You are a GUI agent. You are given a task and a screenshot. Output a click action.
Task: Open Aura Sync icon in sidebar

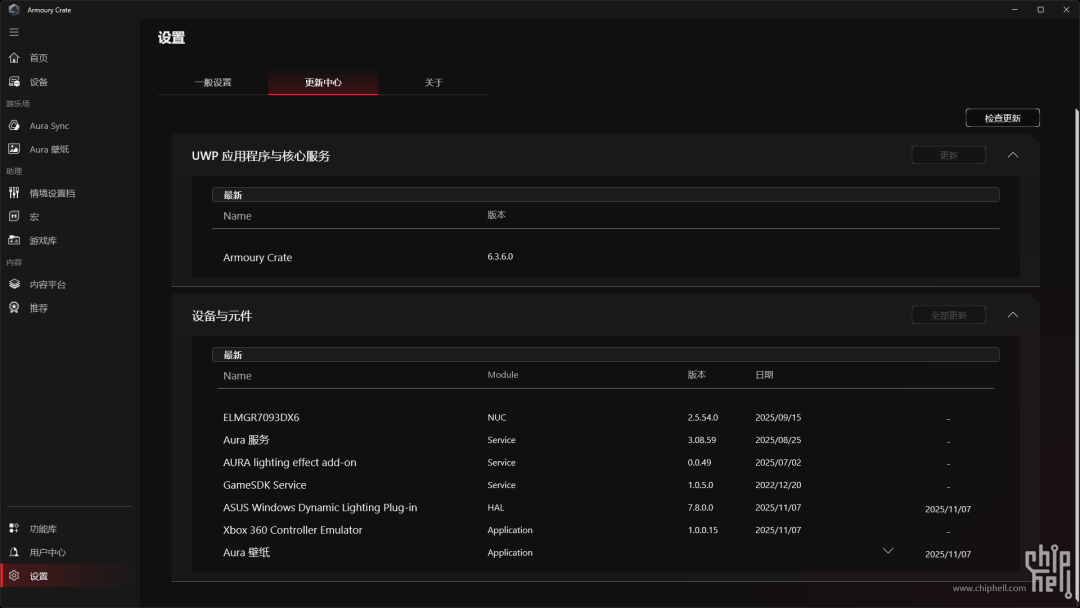coord(14,125)
